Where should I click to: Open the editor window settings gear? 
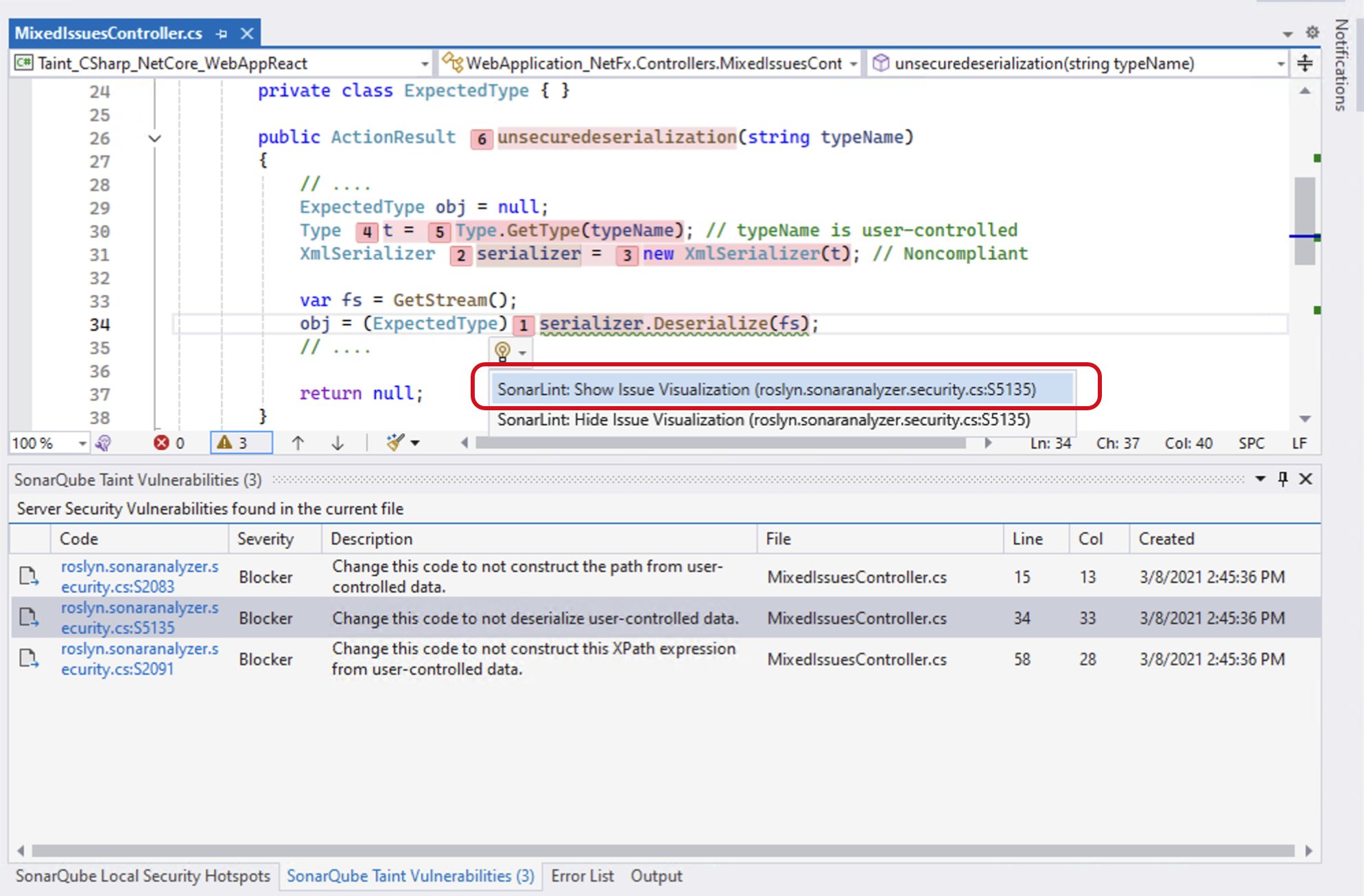[x=1312, y=32]
